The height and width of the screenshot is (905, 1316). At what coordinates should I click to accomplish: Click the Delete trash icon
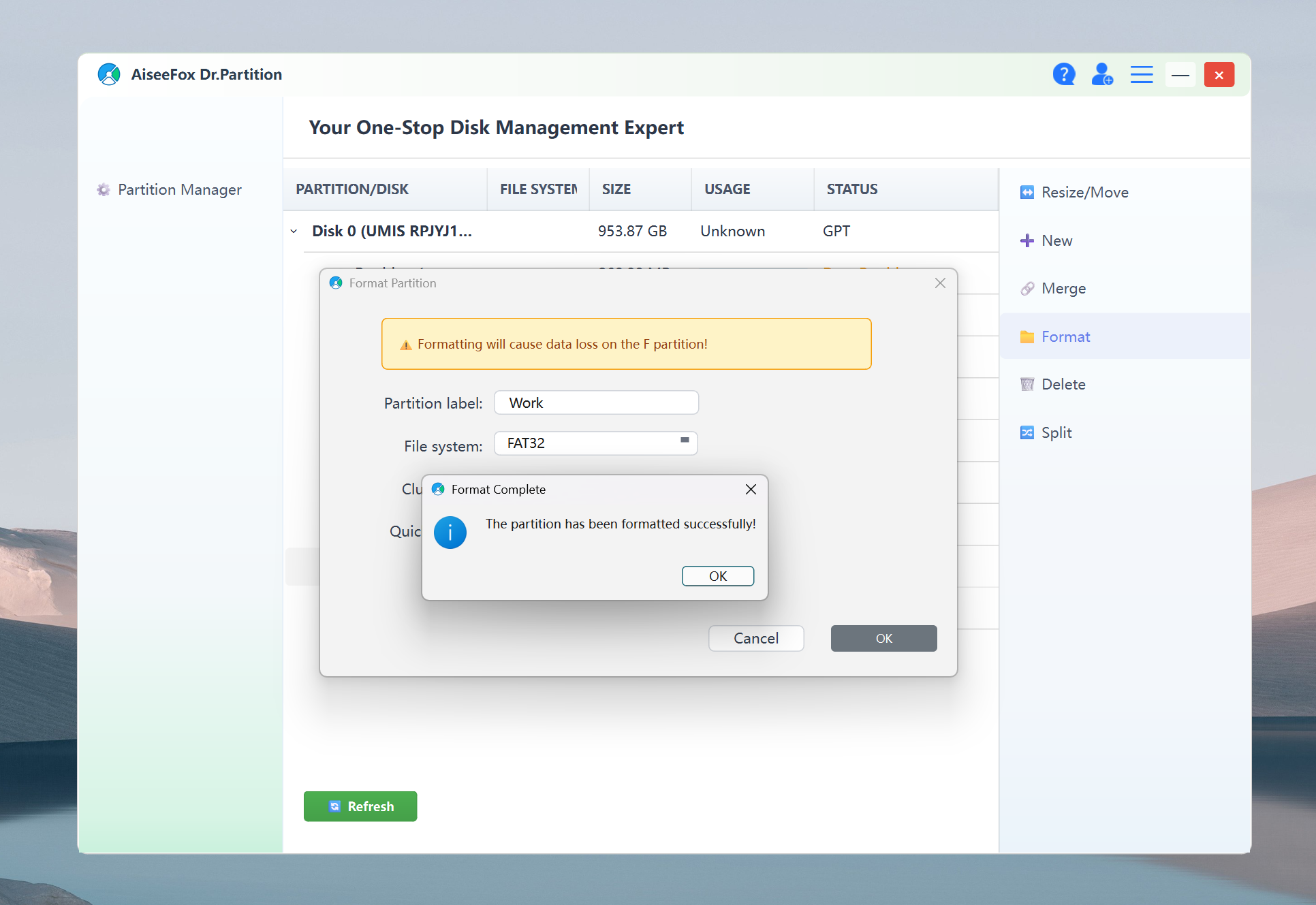tap(1027, 384)
